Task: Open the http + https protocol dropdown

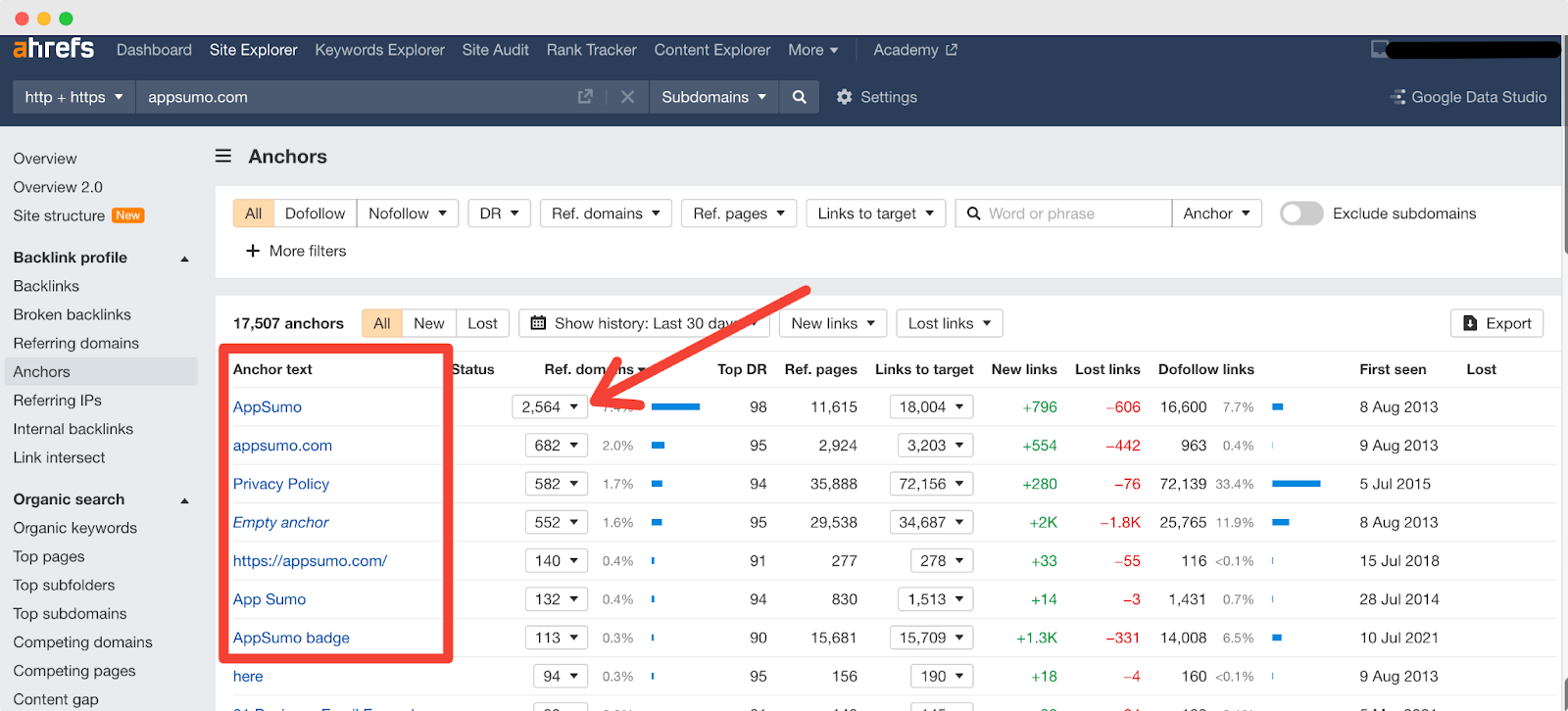Action: pyautogui.click(x=73, y=97)
